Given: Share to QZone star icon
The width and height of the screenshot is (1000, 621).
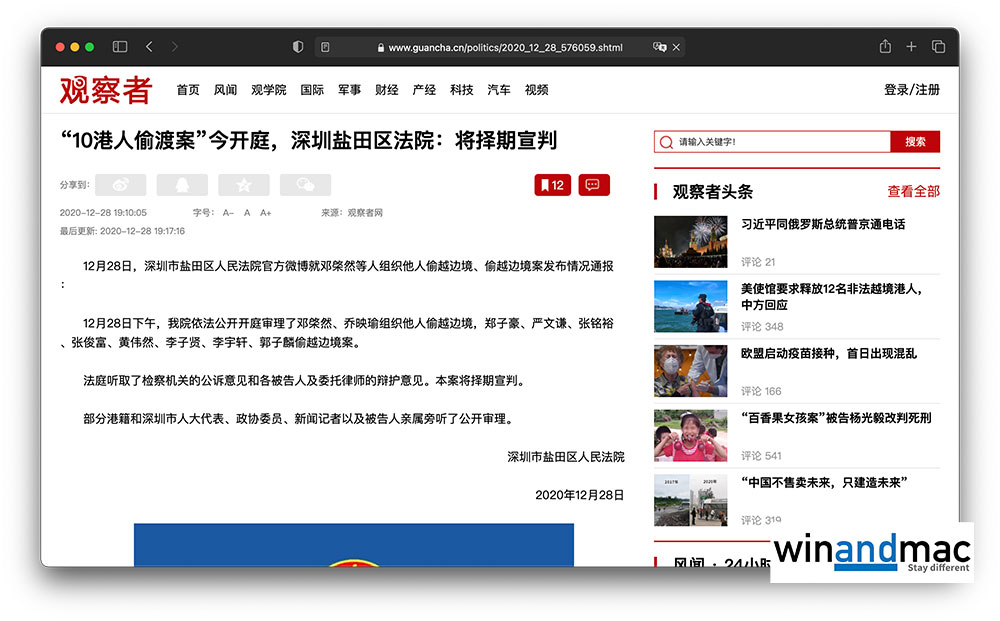Looking at the screenshot, I should point(244,185).
